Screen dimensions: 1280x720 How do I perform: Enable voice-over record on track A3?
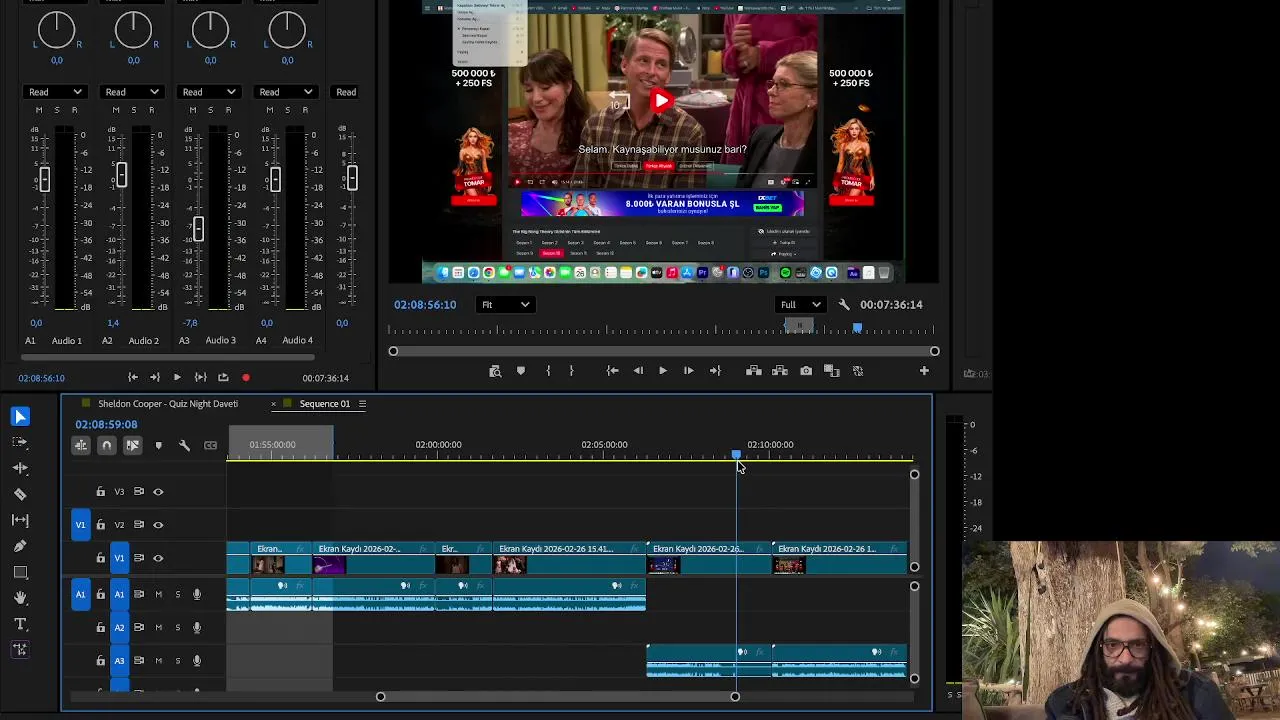pos(197,661)
